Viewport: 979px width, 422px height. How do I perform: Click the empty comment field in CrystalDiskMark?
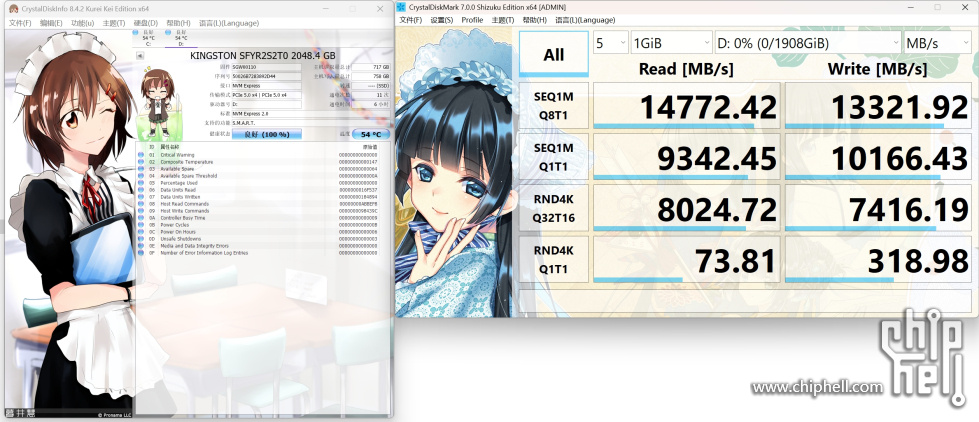[x=745, y=300]
